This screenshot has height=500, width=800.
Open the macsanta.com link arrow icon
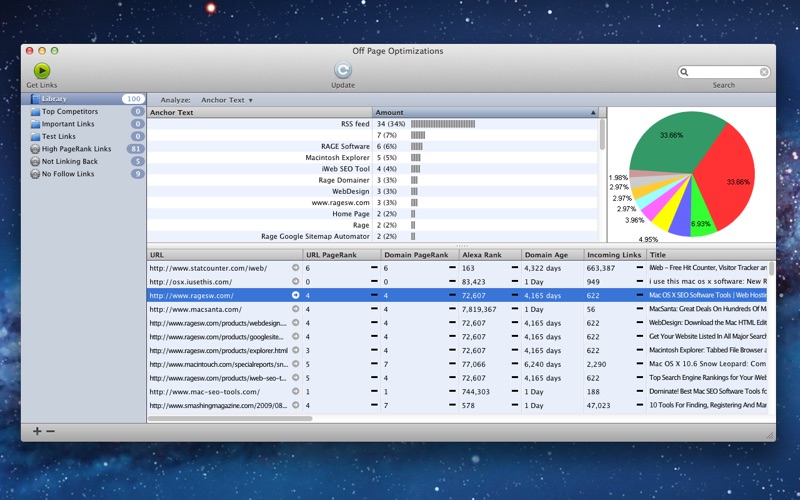(x=295, y=309)
